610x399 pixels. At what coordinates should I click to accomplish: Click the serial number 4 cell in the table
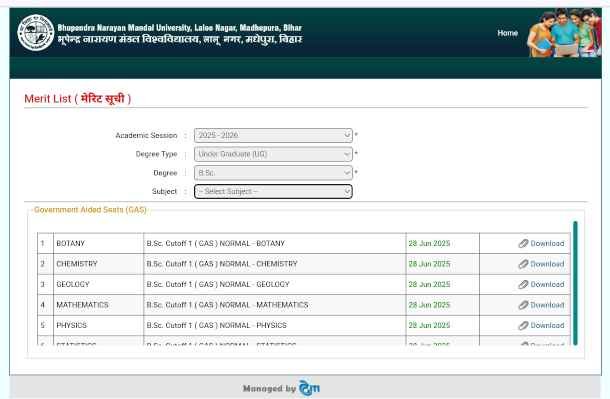[45, 305]
